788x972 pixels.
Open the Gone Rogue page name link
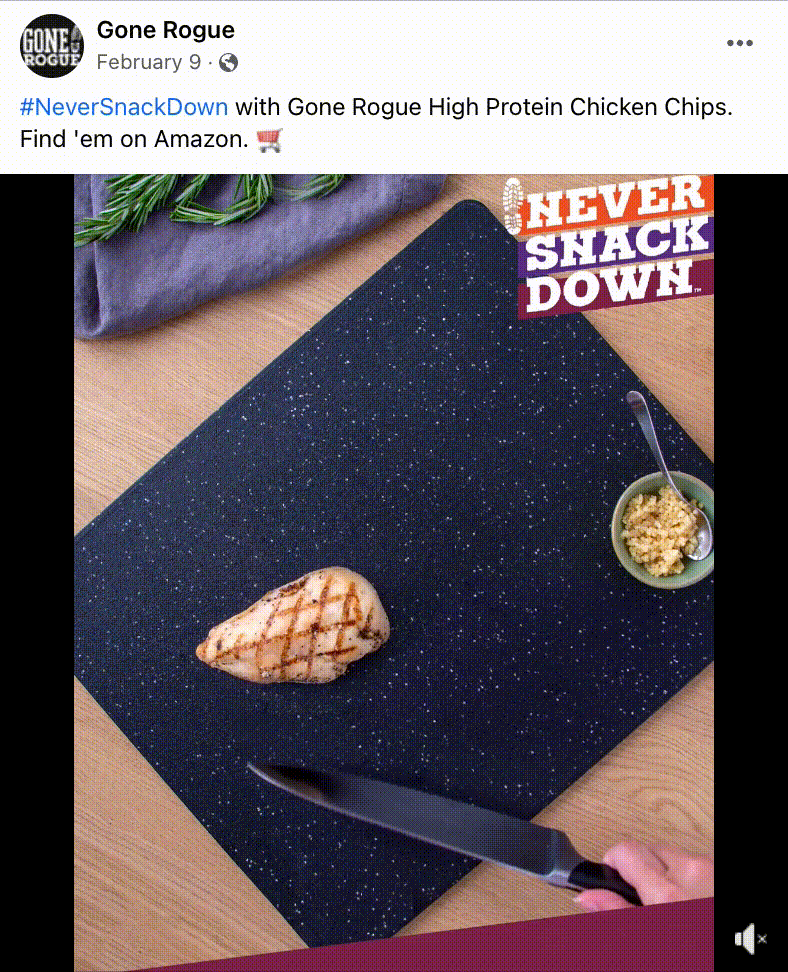pos(166,30)
